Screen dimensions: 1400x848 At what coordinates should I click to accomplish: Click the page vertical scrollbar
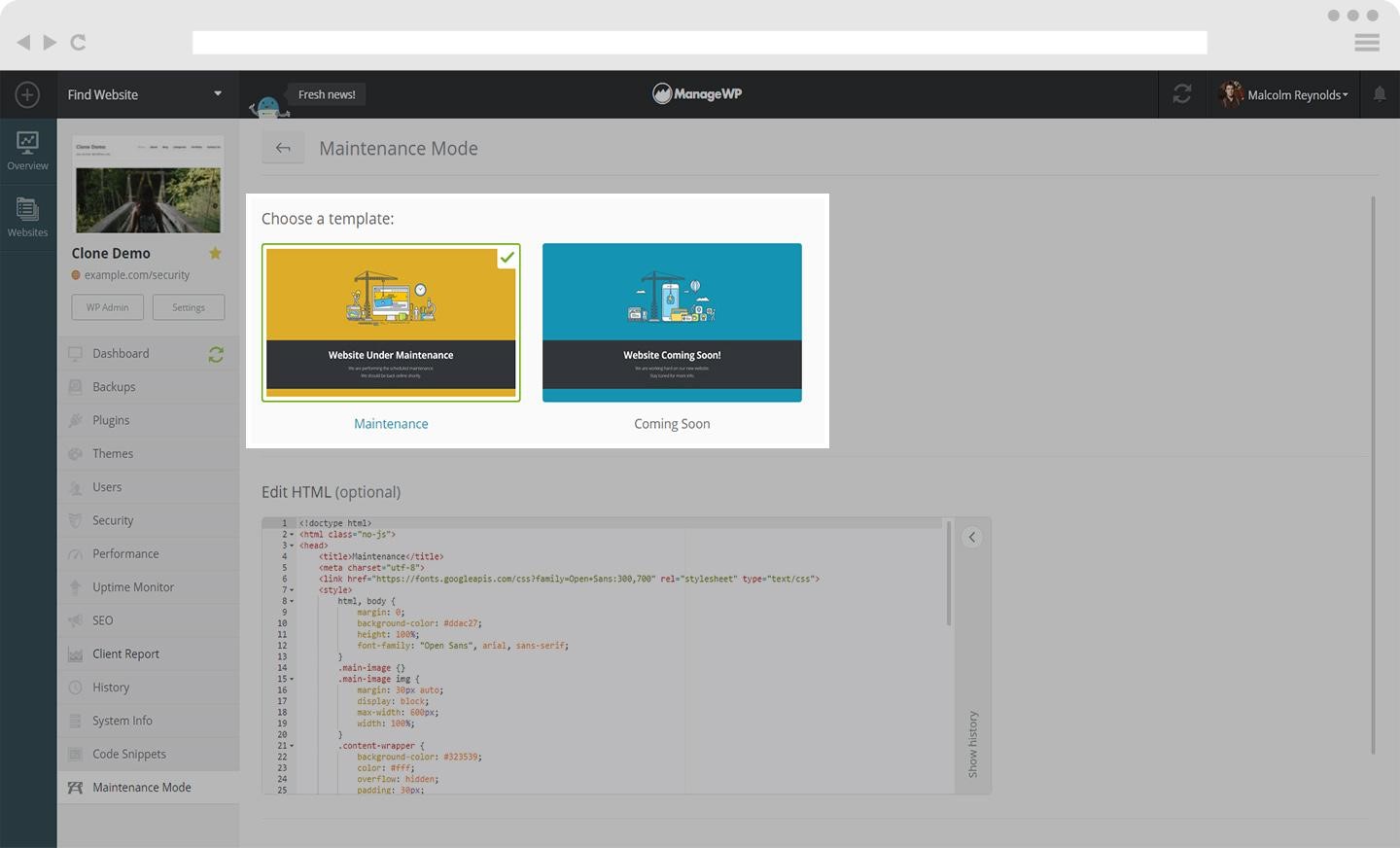(1373, 475)
